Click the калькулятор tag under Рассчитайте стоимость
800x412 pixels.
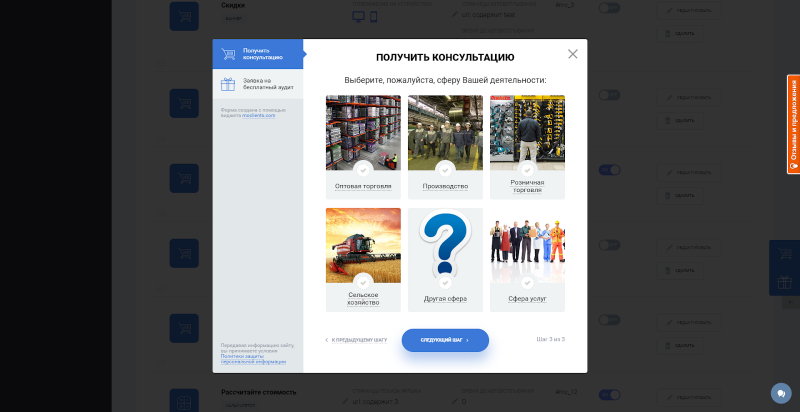[239, 406]
